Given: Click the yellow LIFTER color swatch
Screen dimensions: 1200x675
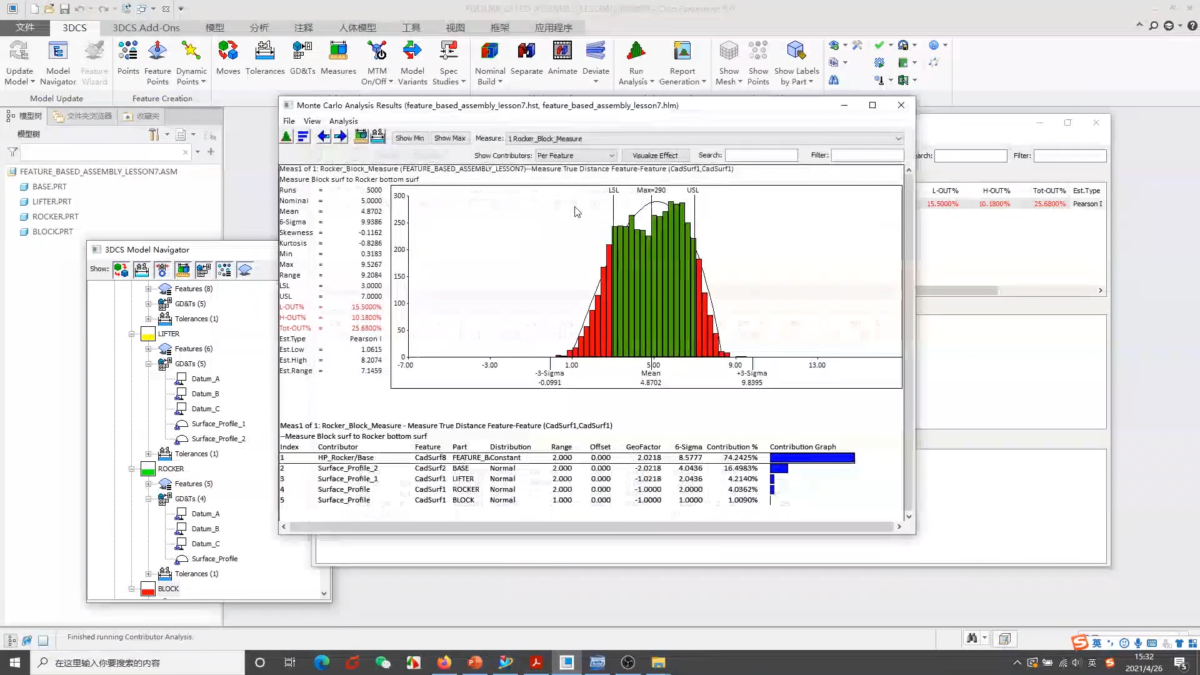Looking at the screenshot, I should [x=148, y=334].
